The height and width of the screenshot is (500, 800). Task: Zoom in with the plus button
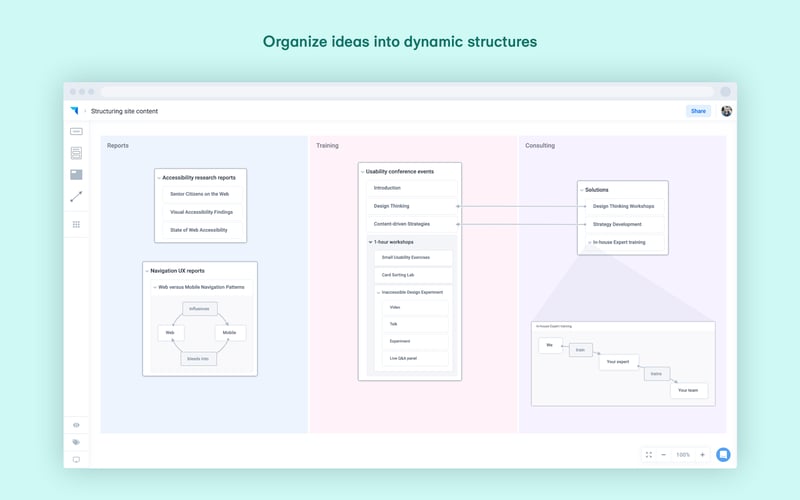[702, 455]
